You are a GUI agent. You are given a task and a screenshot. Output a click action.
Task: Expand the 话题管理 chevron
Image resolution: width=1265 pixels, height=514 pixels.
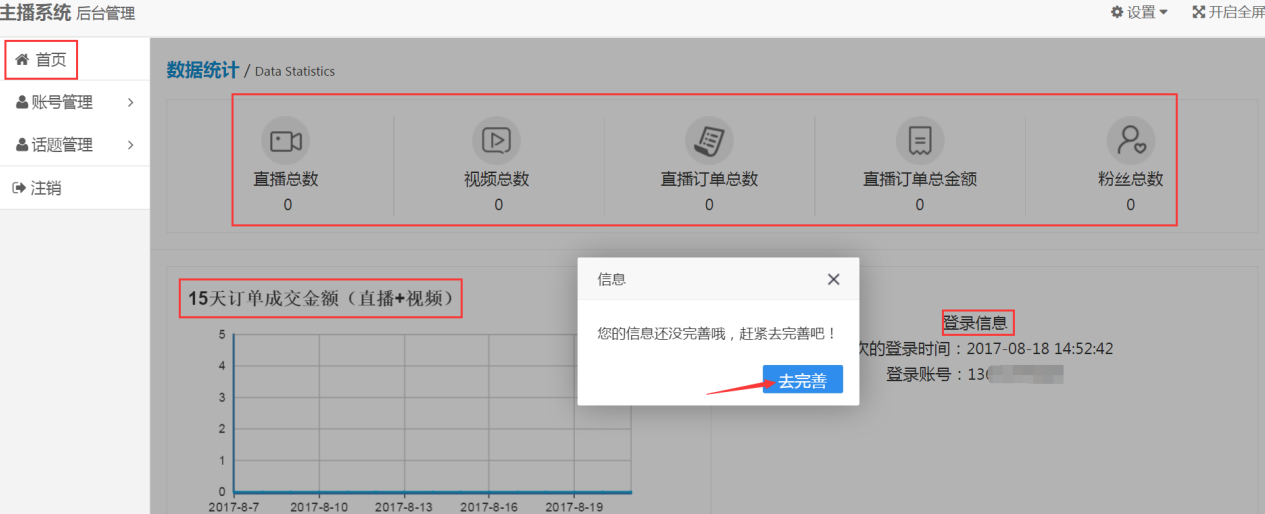click(131, 145)
